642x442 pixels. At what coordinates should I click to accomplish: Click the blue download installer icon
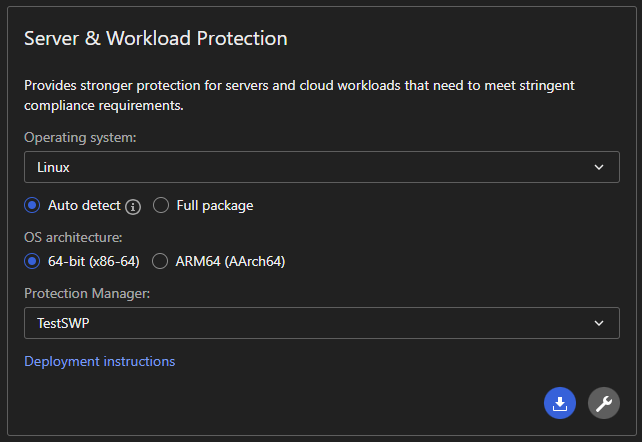tap(560, 403)
